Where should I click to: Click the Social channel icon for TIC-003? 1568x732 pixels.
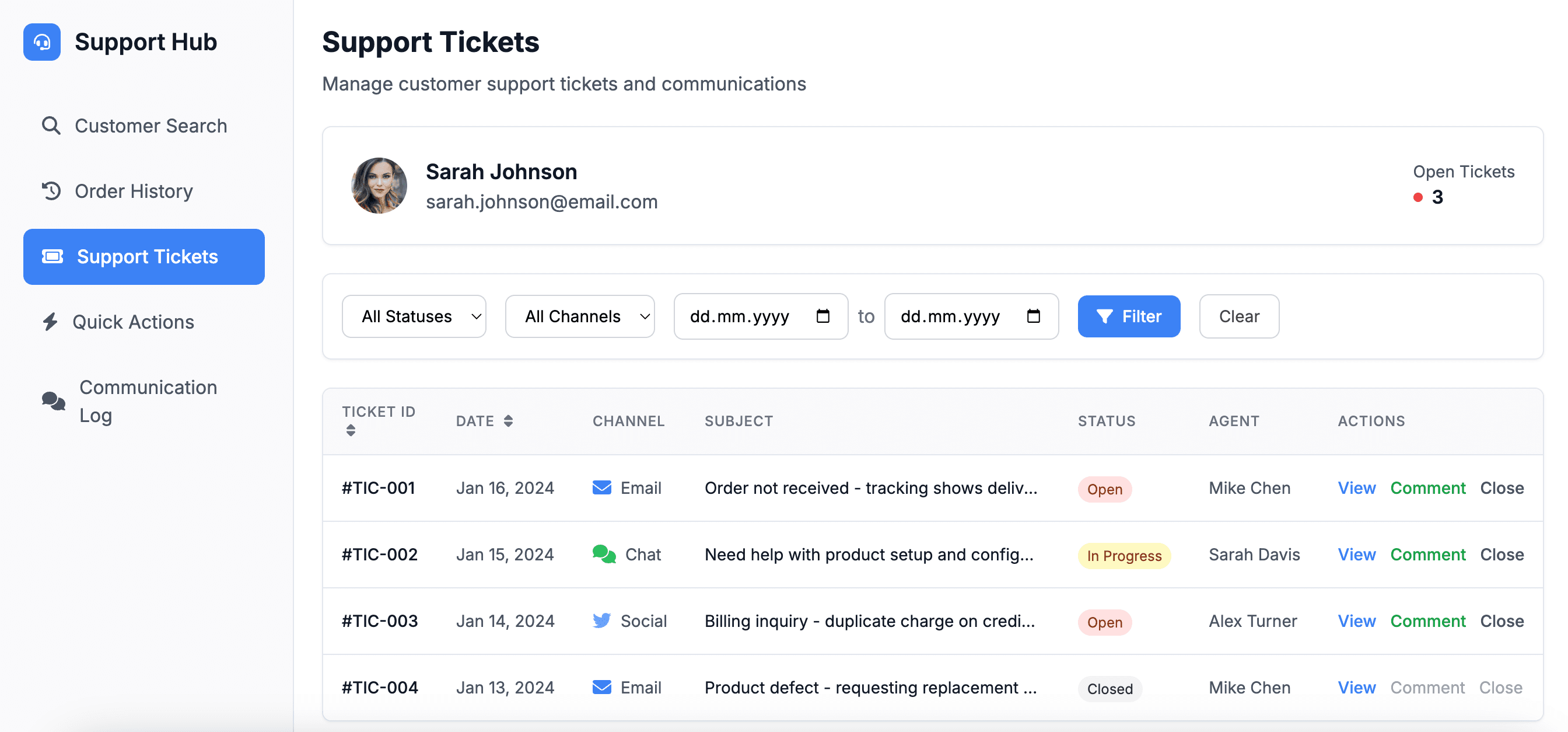[601, 621]
